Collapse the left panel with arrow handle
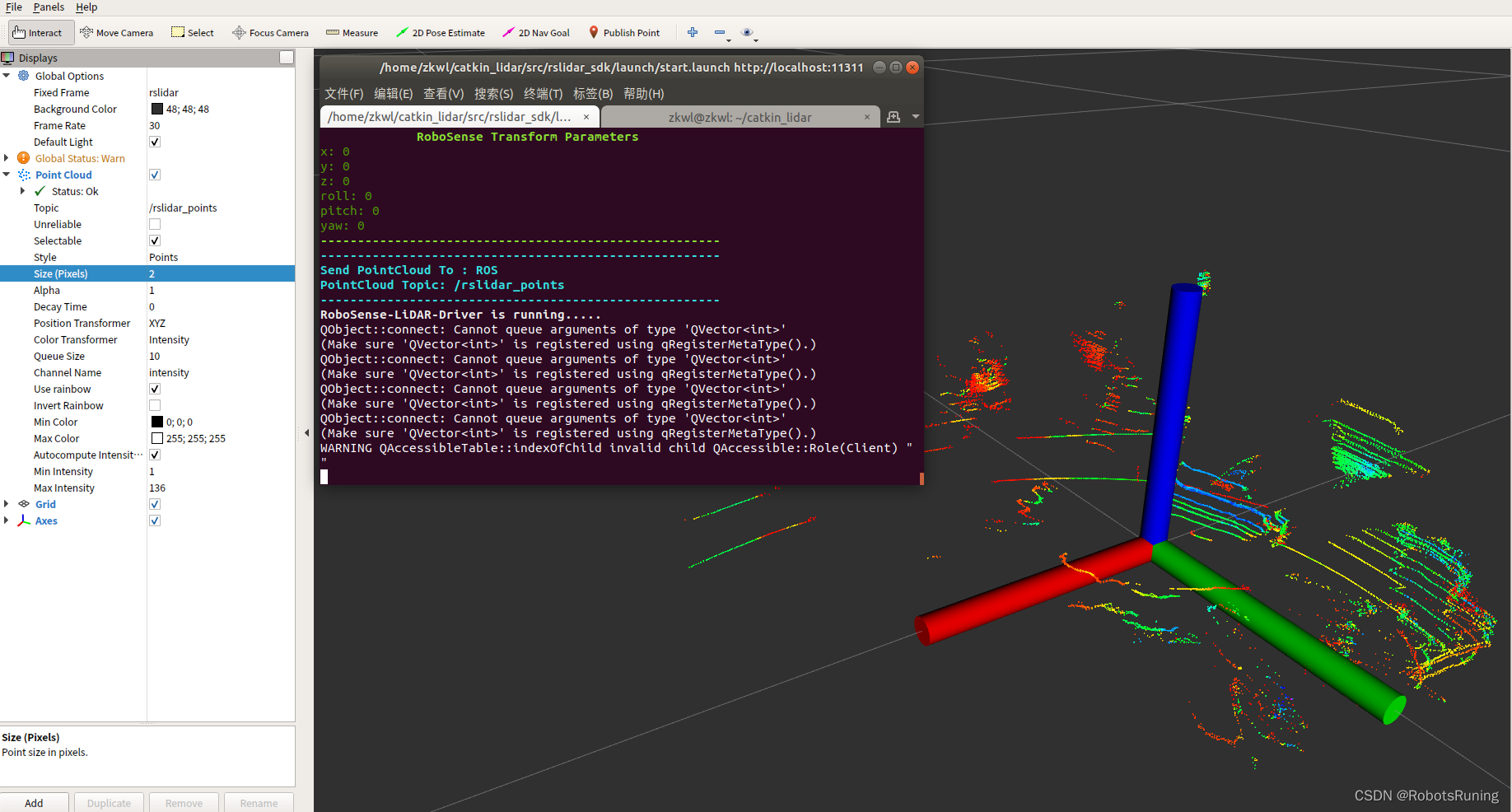 [307, 432]
